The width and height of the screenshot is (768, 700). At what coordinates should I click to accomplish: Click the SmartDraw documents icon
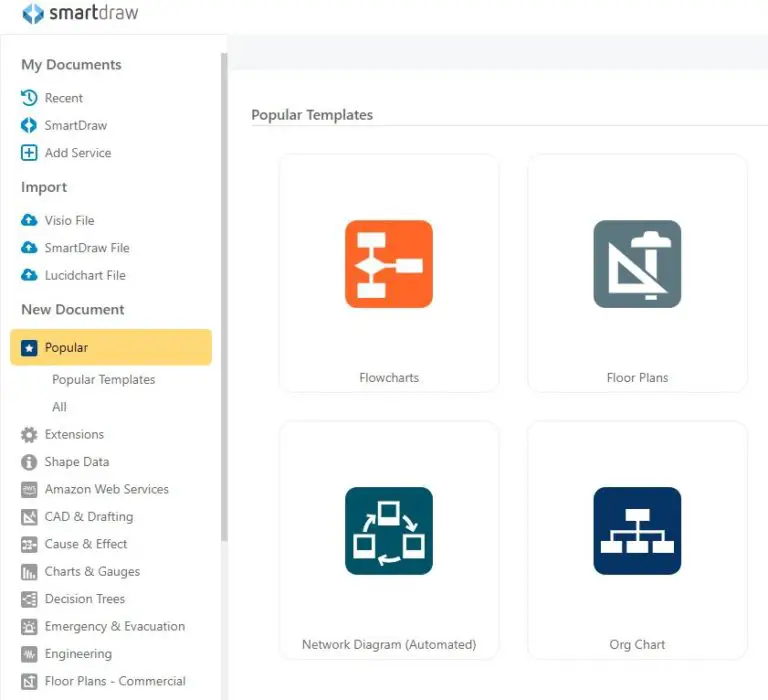point(29,126)
